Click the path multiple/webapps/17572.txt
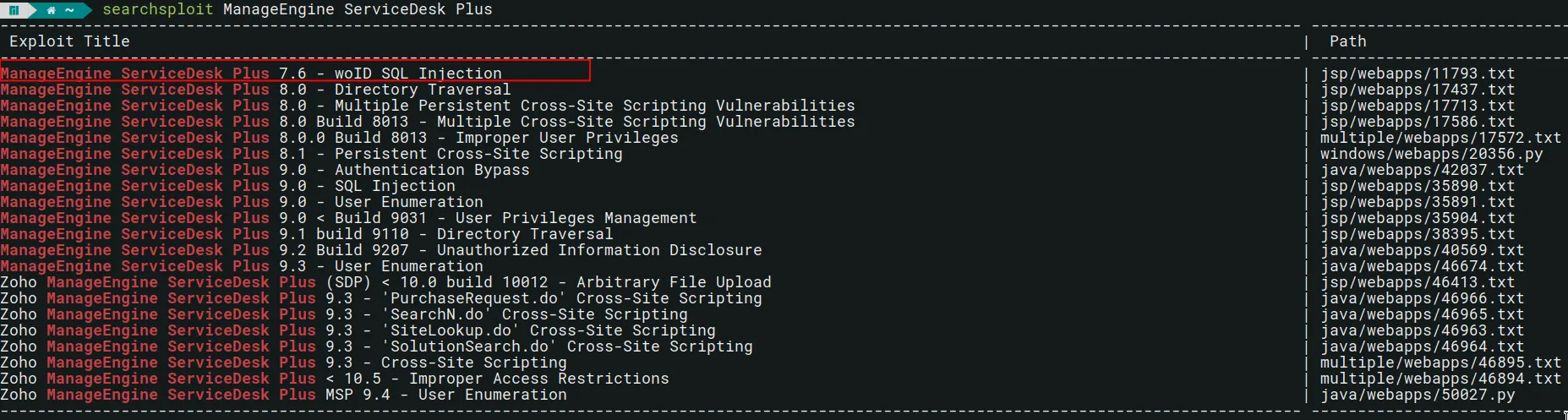 click(x=1440, y=138)
